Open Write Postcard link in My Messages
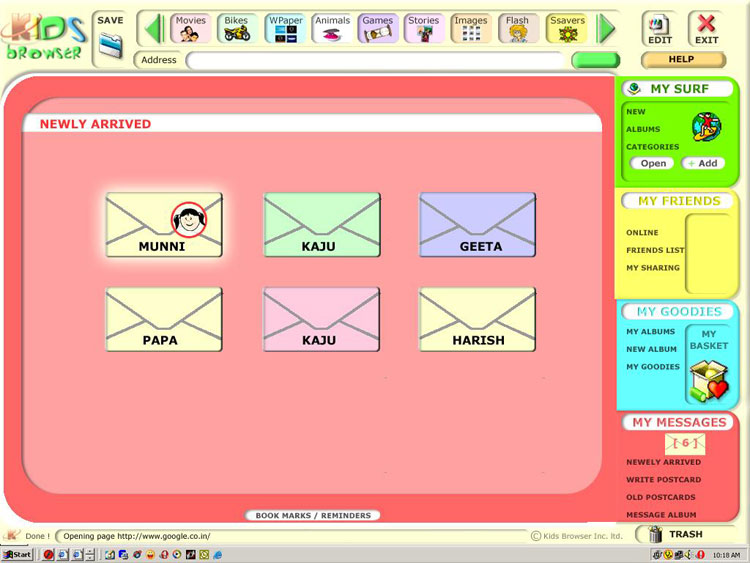The image size is (750, 563). [x=664, y=479]
